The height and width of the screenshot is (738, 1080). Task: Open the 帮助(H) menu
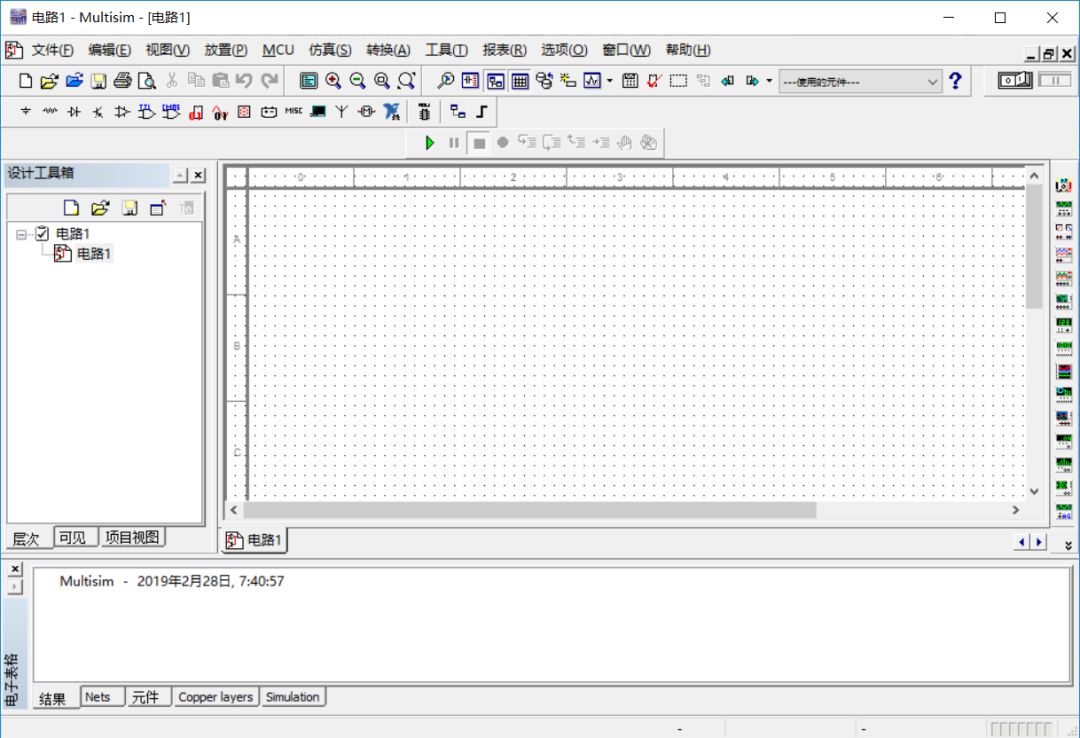(x=688, y=50)
